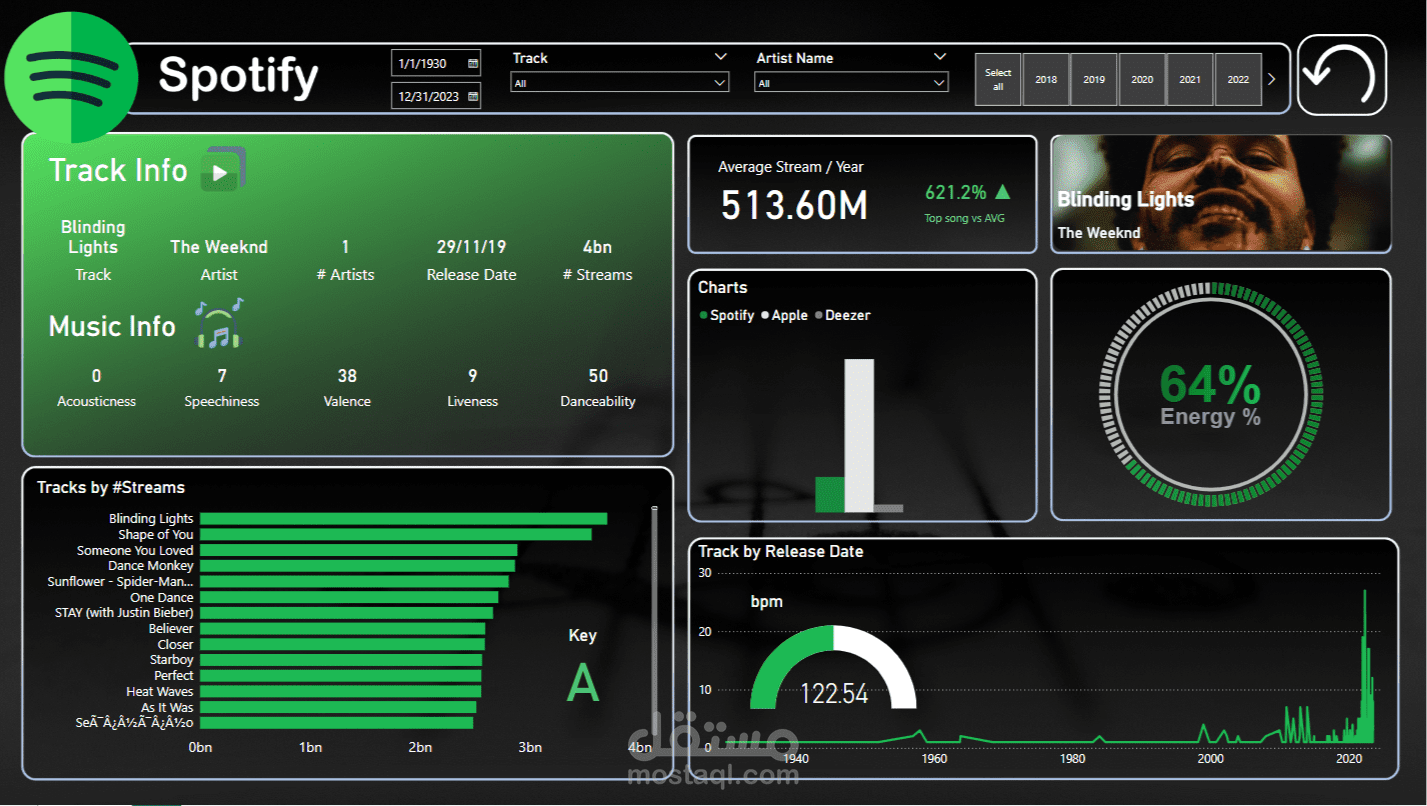The height and width of the screenshot is (806, 1427).
Task: Click the play icon beside Track Info
Action: pos(223,170)
